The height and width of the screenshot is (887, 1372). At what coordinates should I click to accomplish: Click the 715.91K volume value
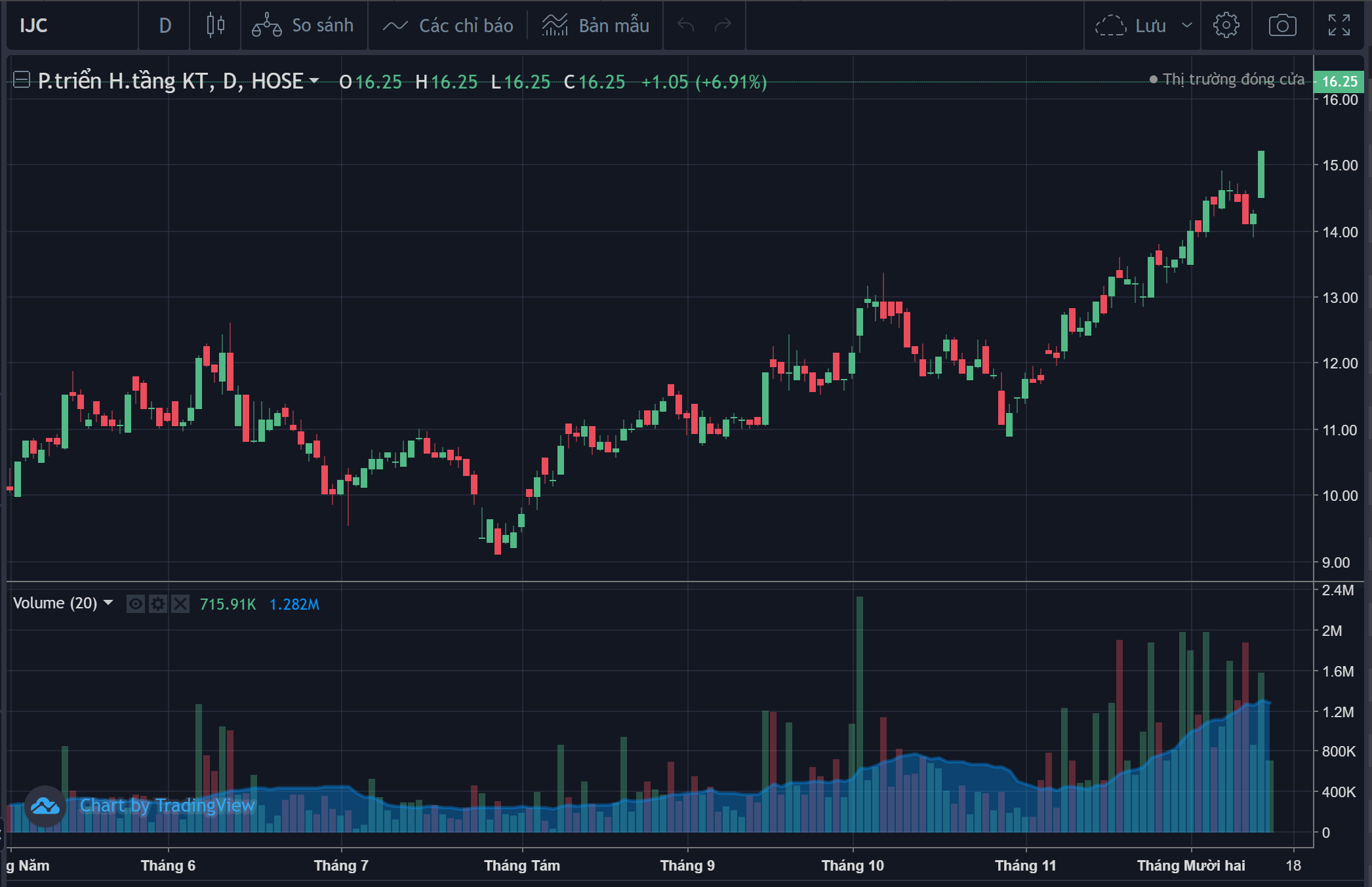click(228, 604)
